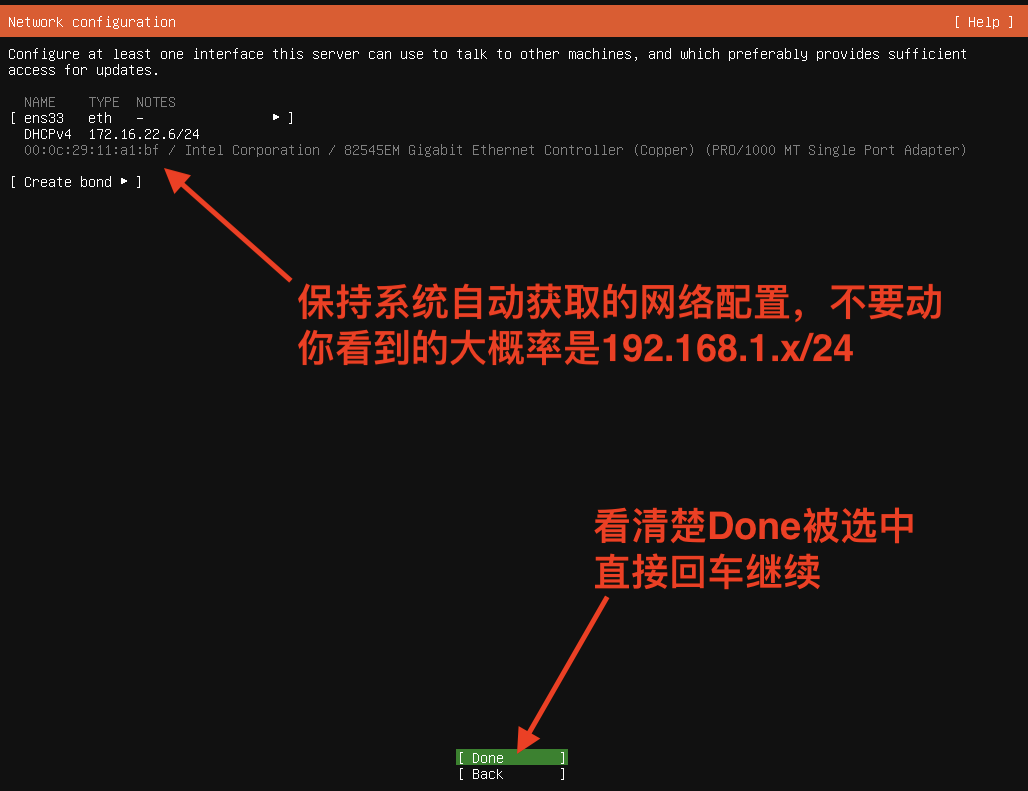1028x791 pixels.
Task: Click the eth type value
Action: coord(100,118)
